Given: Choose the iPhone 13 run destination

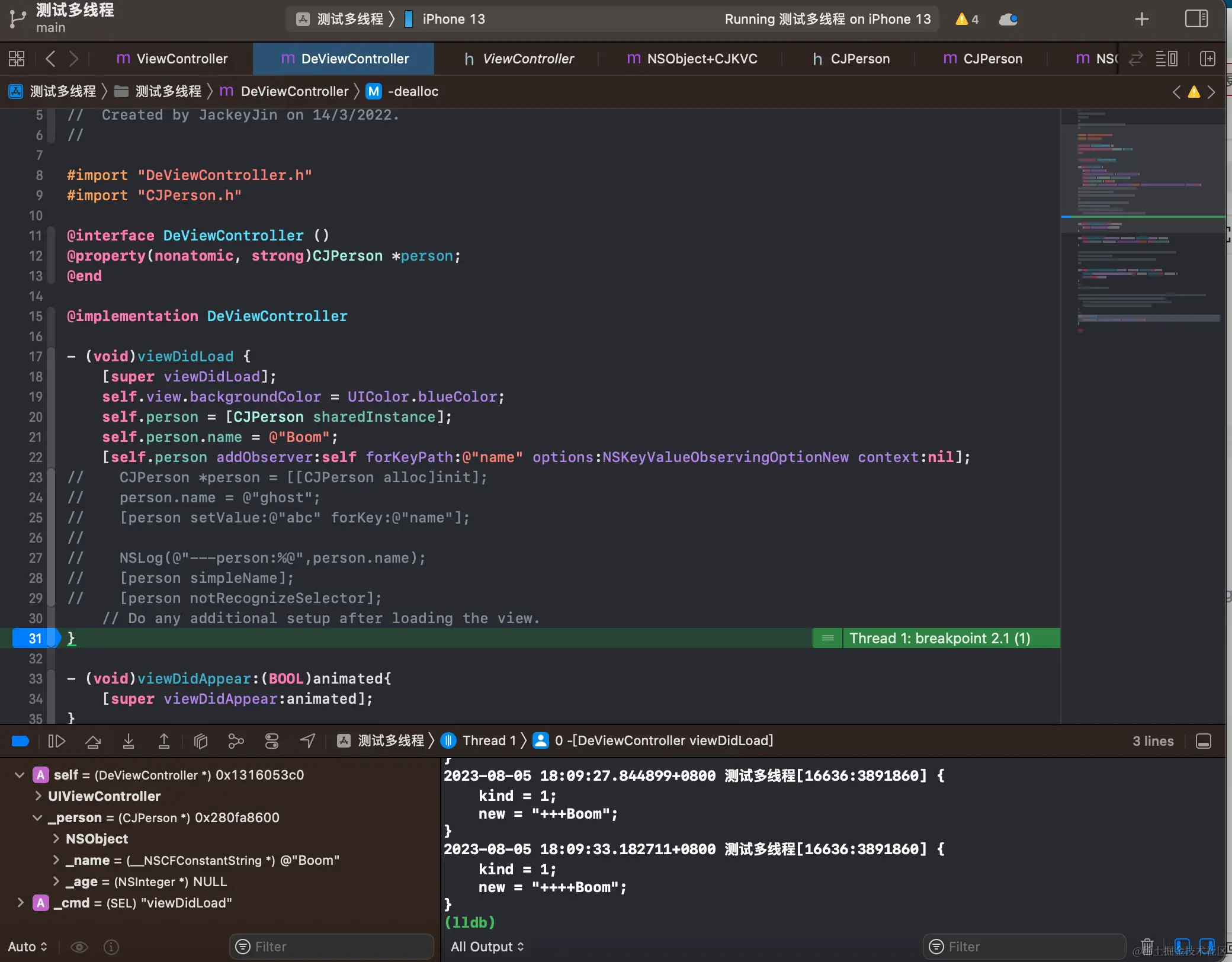Looking at the screenshot, I should point(445,19).
